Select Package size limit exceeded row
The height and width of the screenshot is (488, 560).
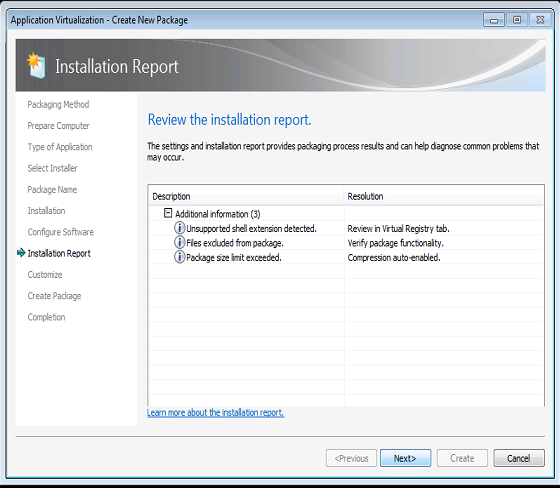tap(346, 257)
